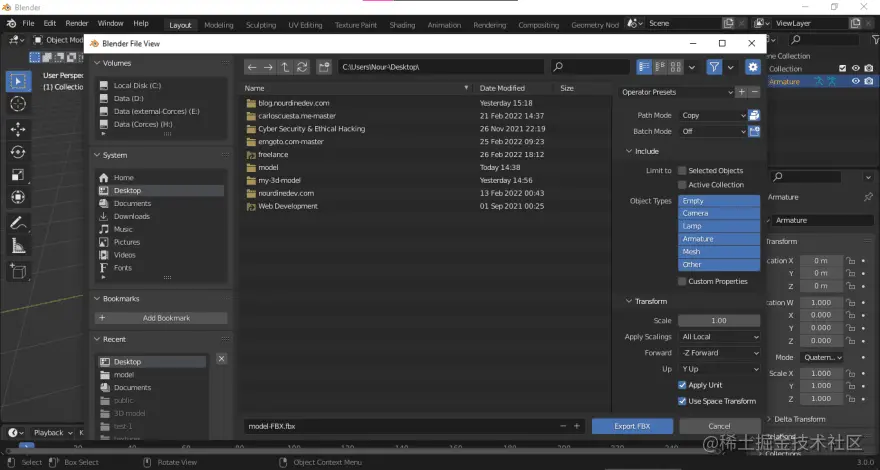Create a new directory icon

tap(324, 67)
